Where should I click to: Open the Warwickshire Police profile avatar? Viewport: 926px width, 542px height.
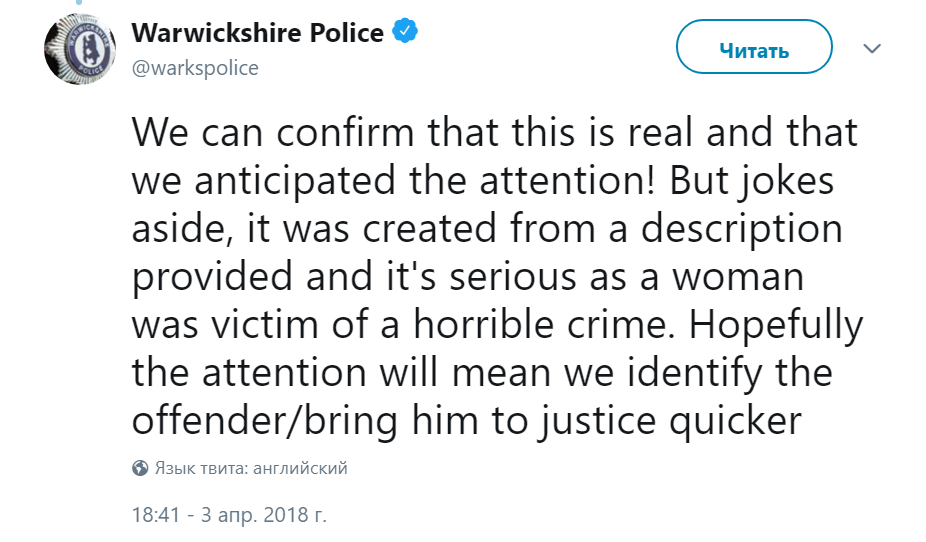79,50
